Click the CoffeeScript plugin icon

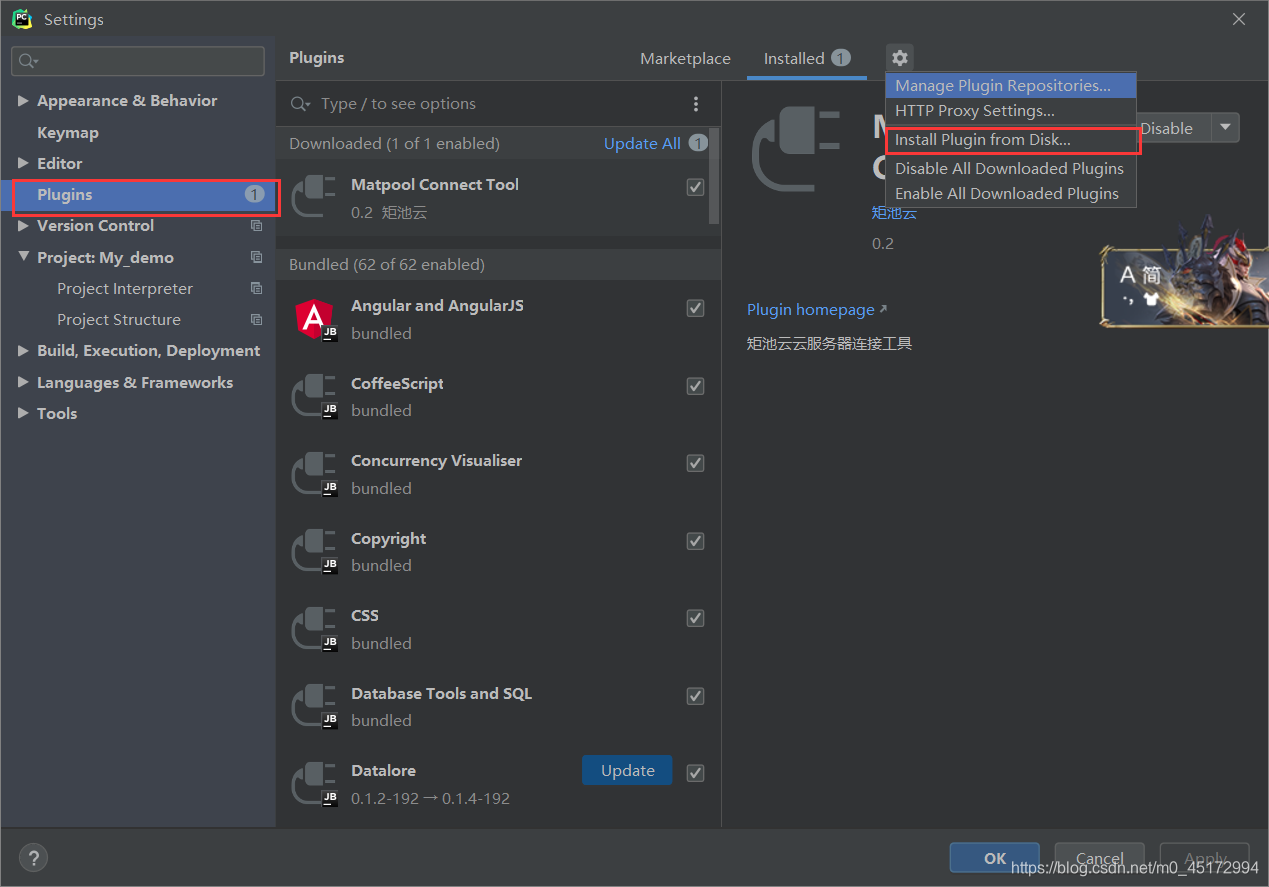(x=314, y=396)
